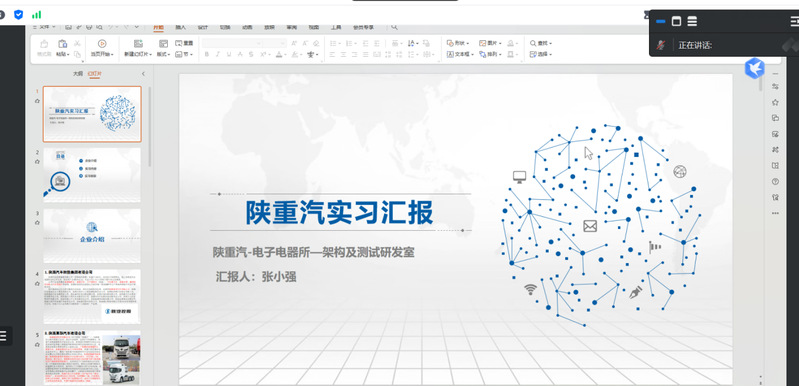Screen dimensions: 799x386
Task: Toggle italic formatting button
Action: pos(218,54)
